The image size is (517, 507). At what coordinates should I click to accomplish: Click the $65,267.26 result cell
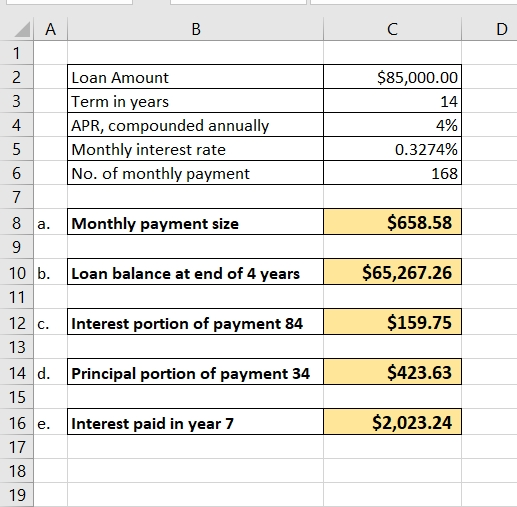392,272
